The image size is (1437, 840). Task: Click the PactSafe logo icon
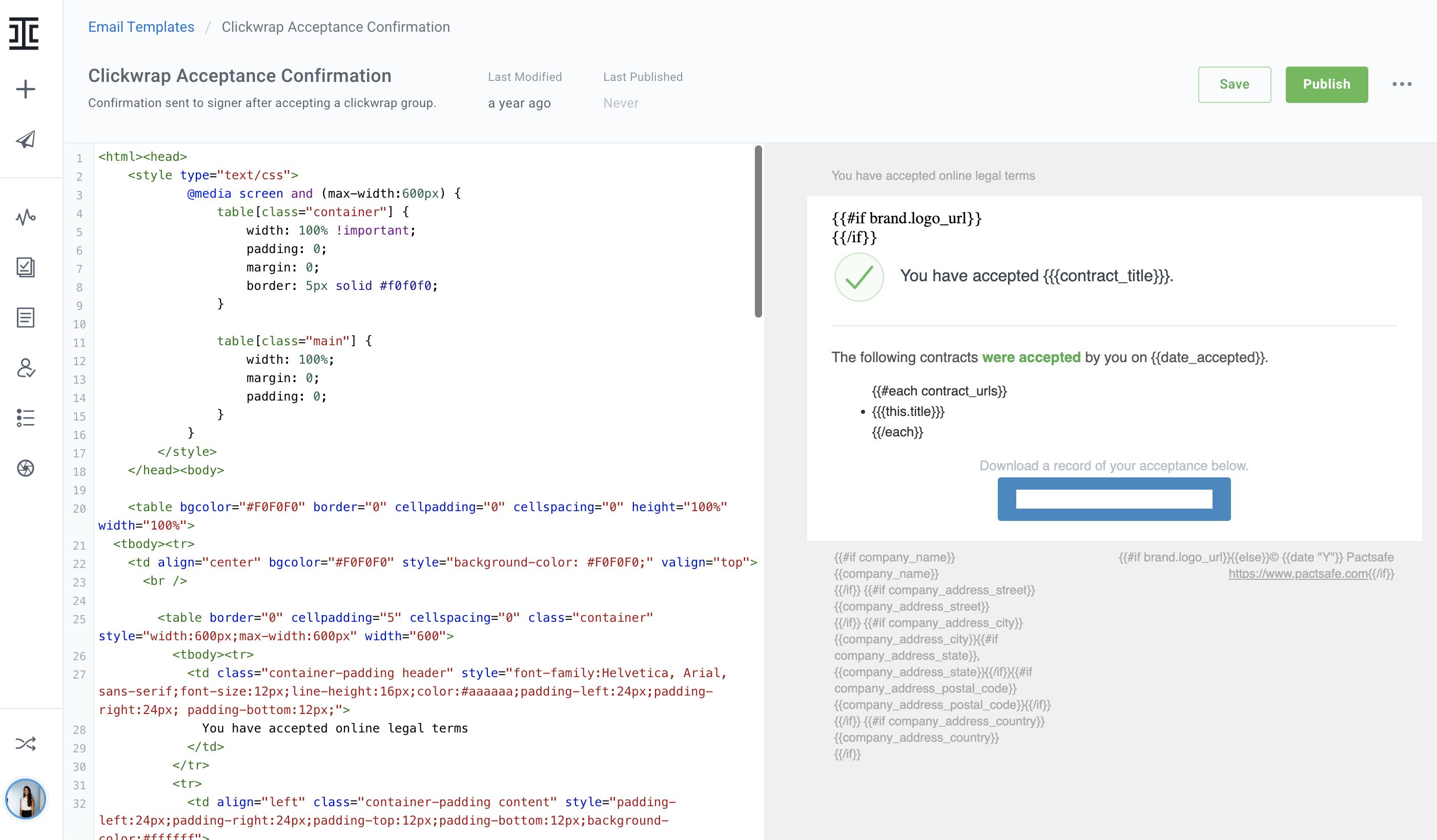click(24, 34)
